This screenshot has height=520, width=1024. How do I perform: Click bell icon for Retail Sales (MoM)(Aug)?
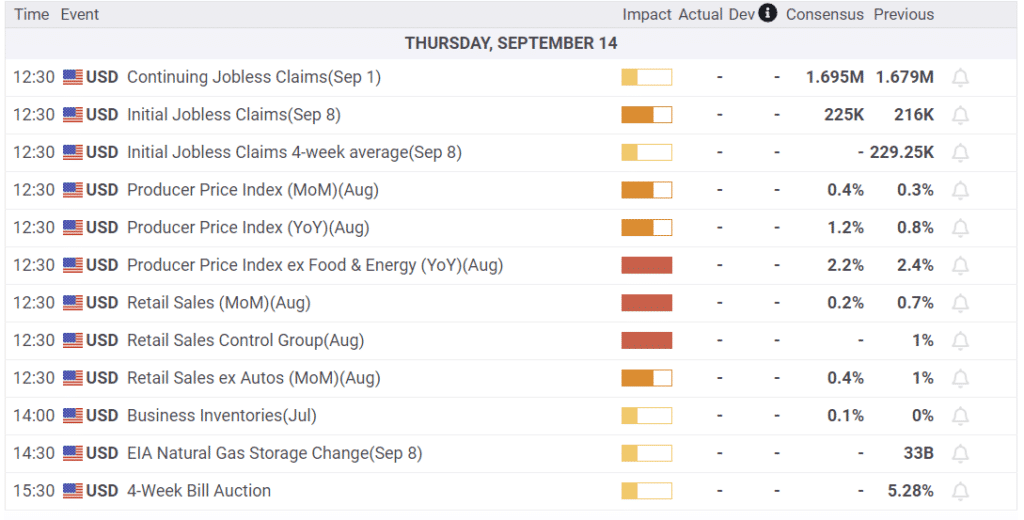pos(960,304)
